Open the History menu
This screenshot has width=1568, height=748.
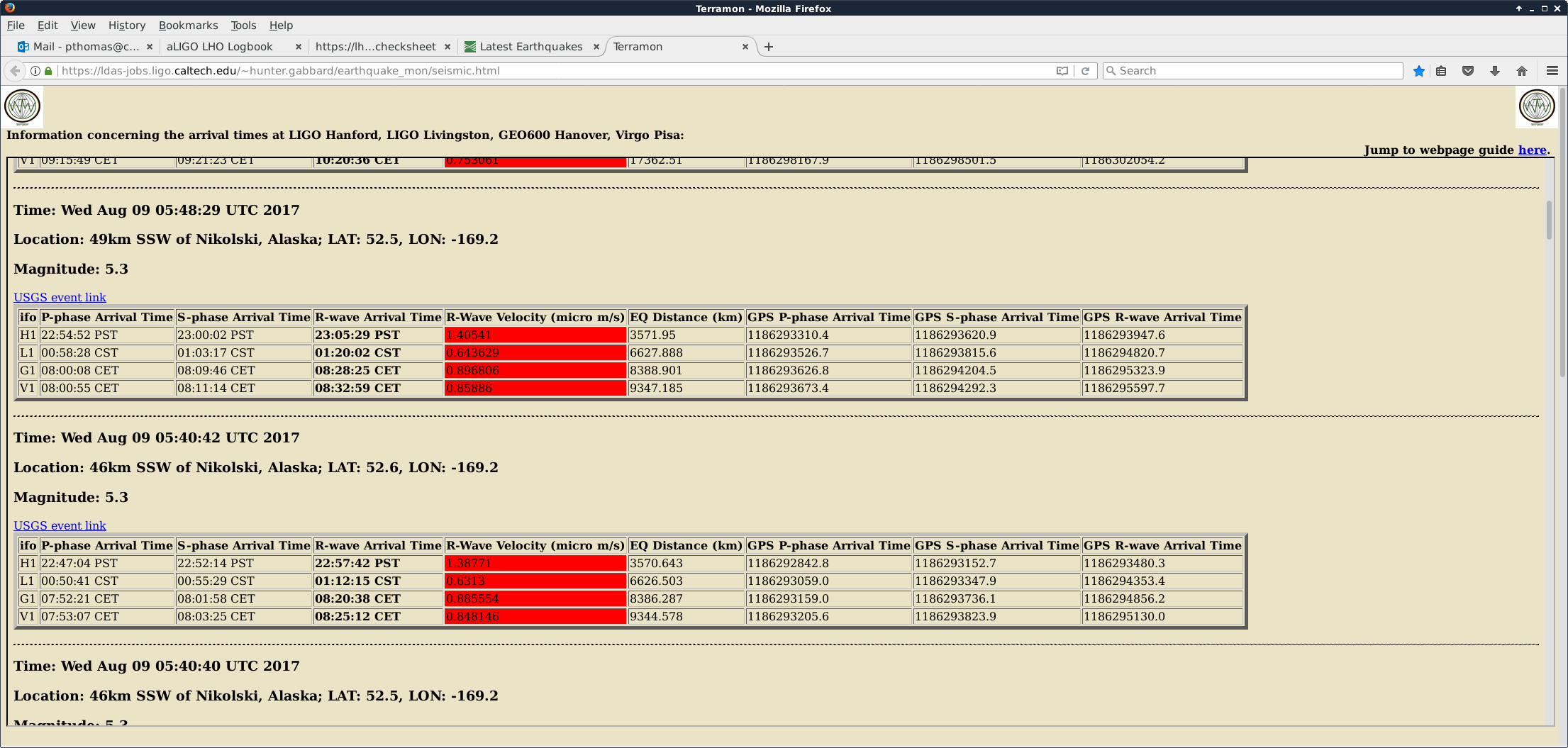pyautogui.click(x=127, y=26)
